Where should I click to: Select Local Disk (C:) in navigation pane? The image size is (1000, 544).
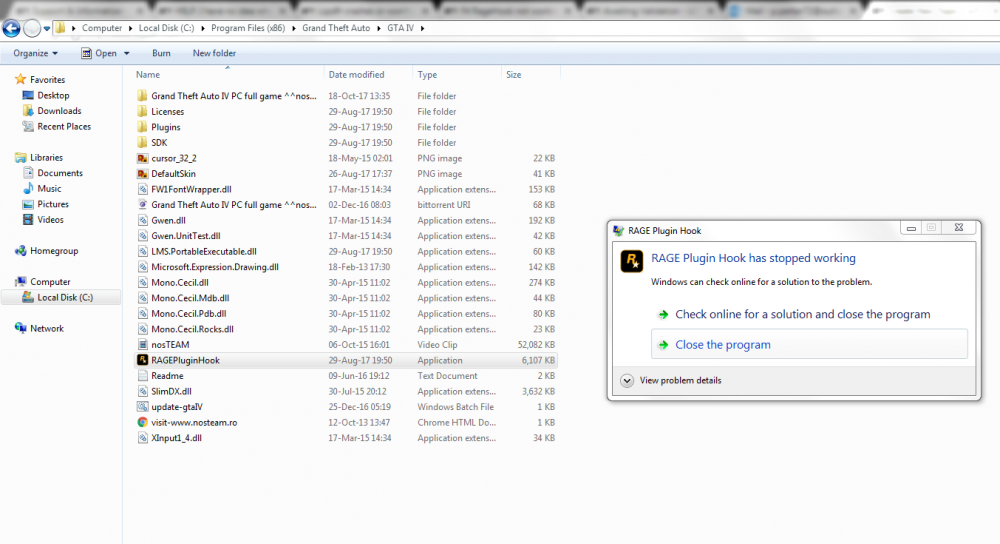click(x=65, y=297)
